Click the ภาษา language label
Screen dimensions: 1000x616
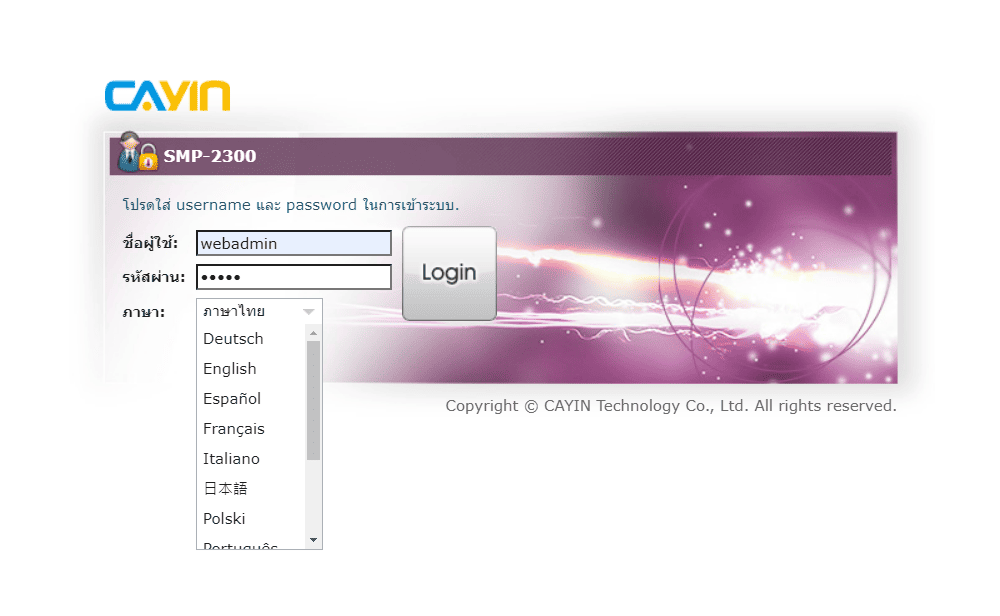click(143, 312)
